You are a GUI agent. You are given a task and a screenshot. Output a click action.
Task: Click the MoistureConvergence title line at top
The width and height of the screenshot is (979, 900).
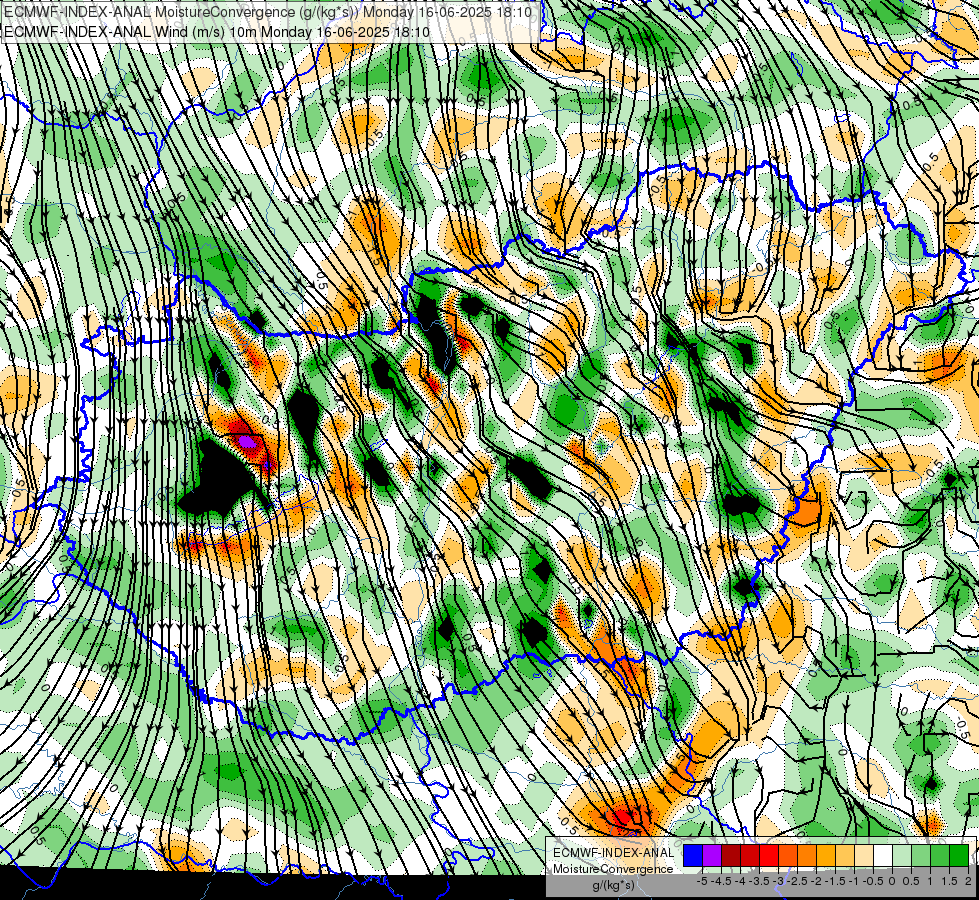[268, 12]
